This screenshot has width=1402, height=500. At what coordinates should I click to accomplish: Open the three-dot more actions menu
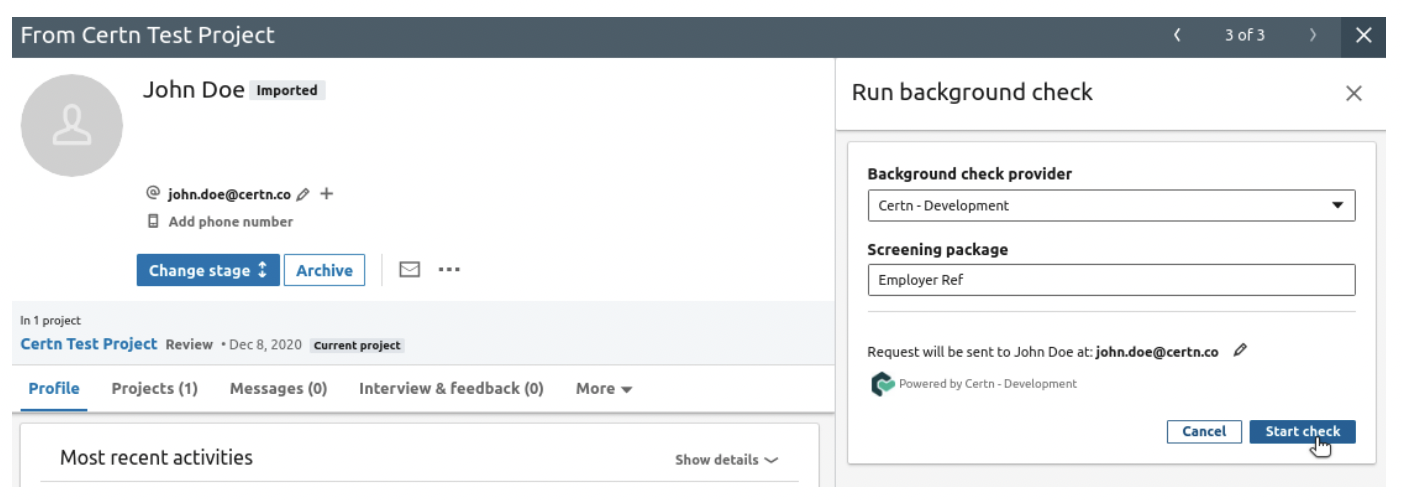[449, 270]
